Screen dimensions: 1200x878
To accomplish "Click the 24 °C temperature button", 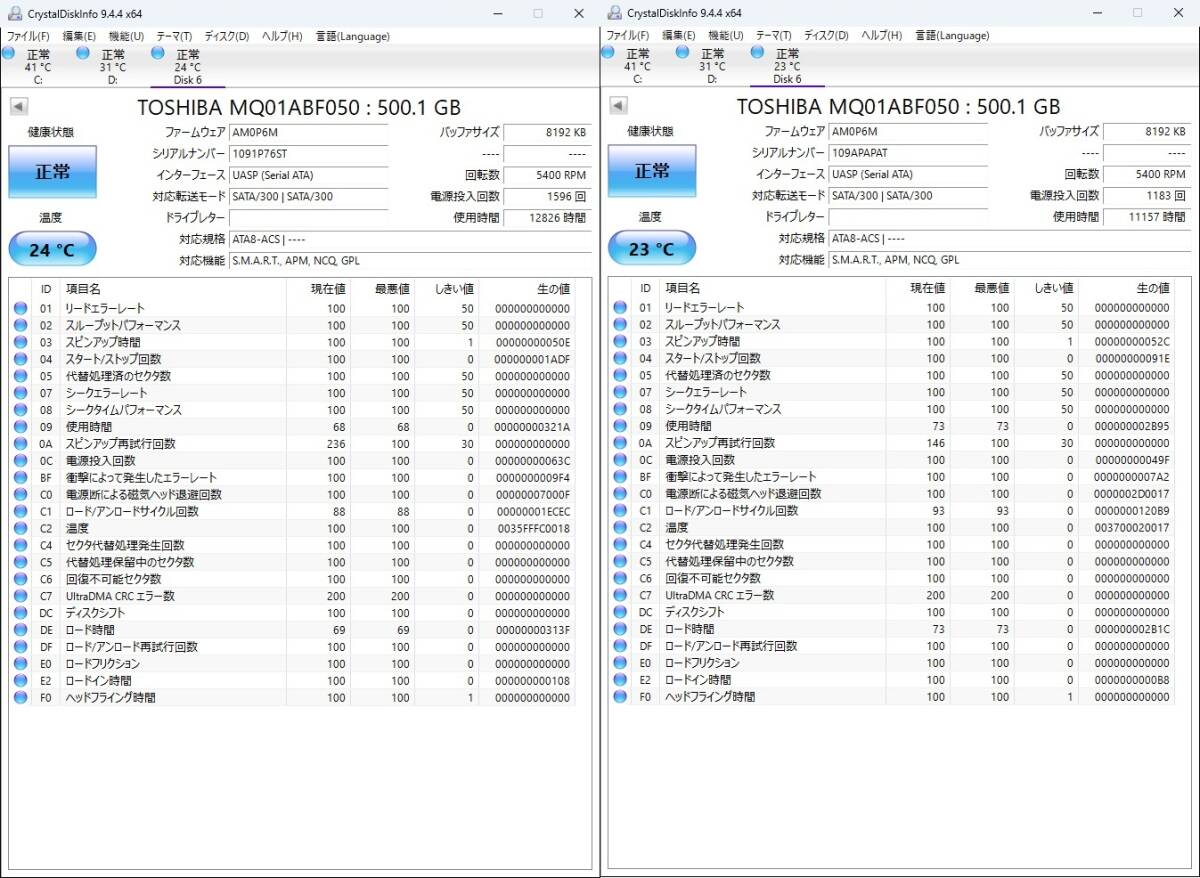I will [x=53, y=249].
